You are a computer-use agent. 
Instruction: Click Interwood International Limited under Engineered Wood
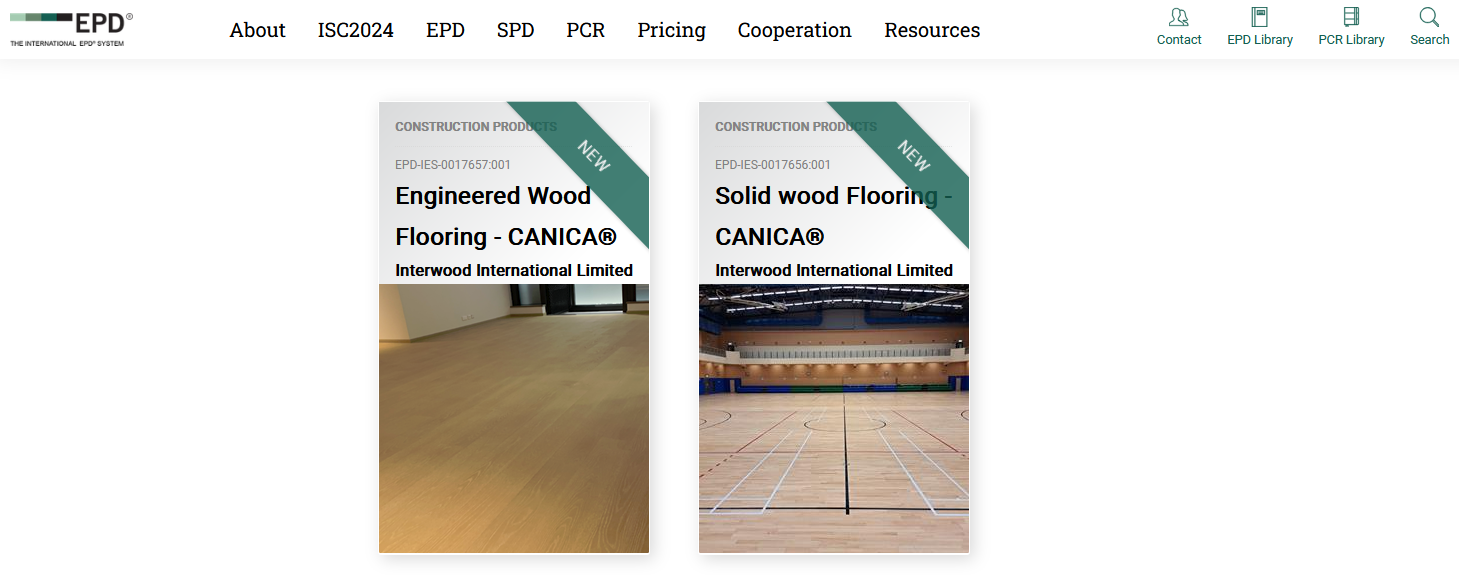(x=514, y=270)
